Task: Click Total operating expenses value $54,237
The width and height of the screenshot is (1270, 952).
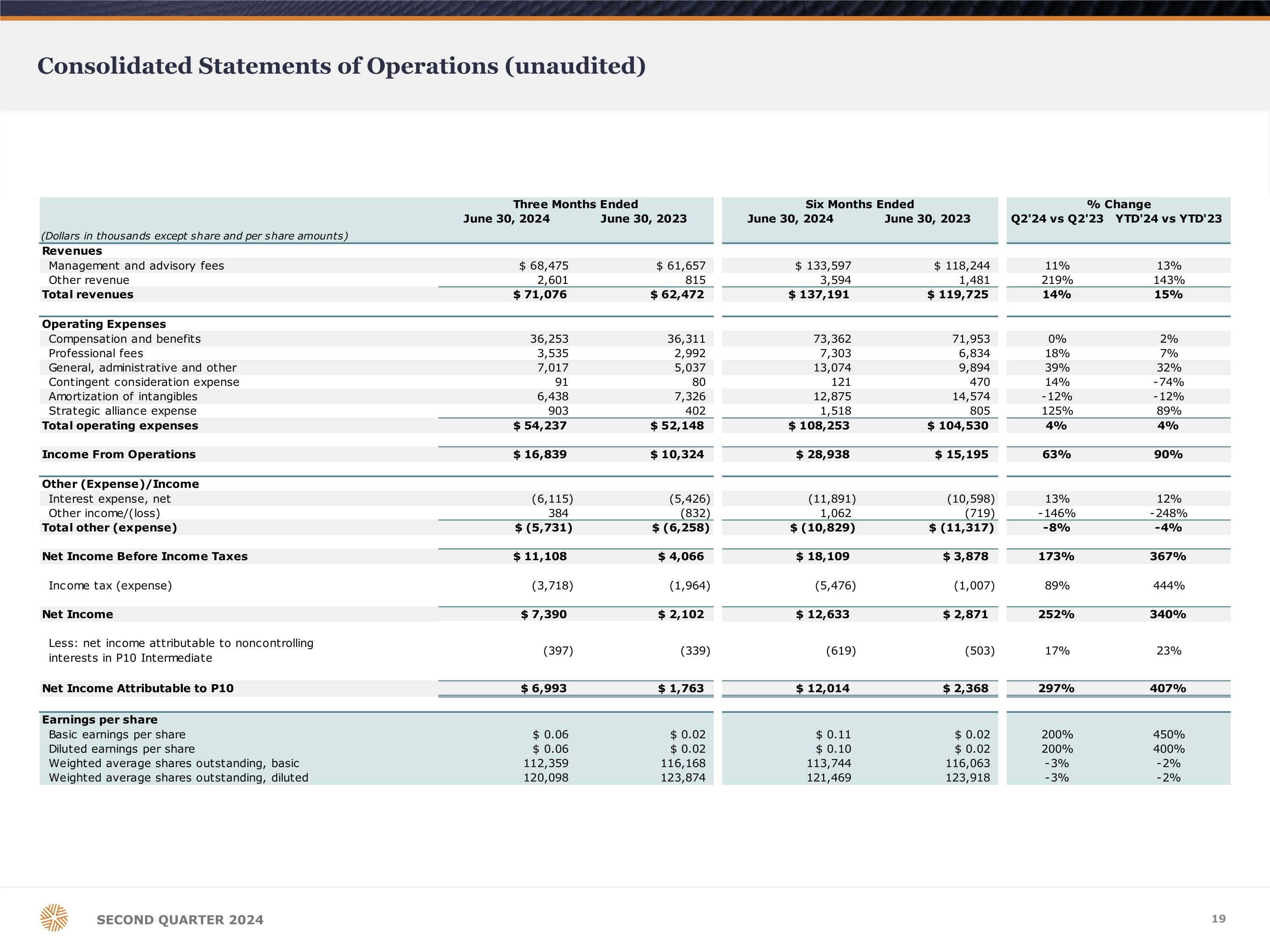Action: coord(540,426)
